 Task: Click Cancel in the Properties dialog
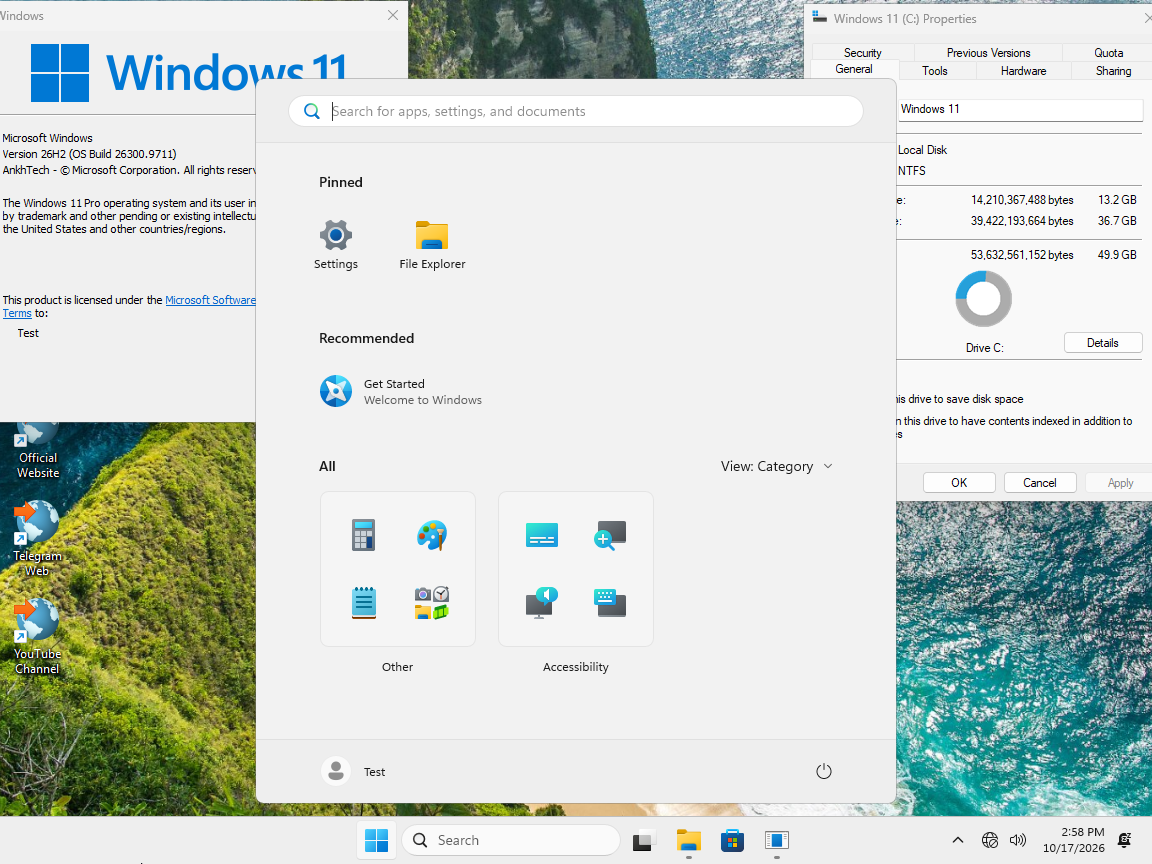[x=1040, y=483]
